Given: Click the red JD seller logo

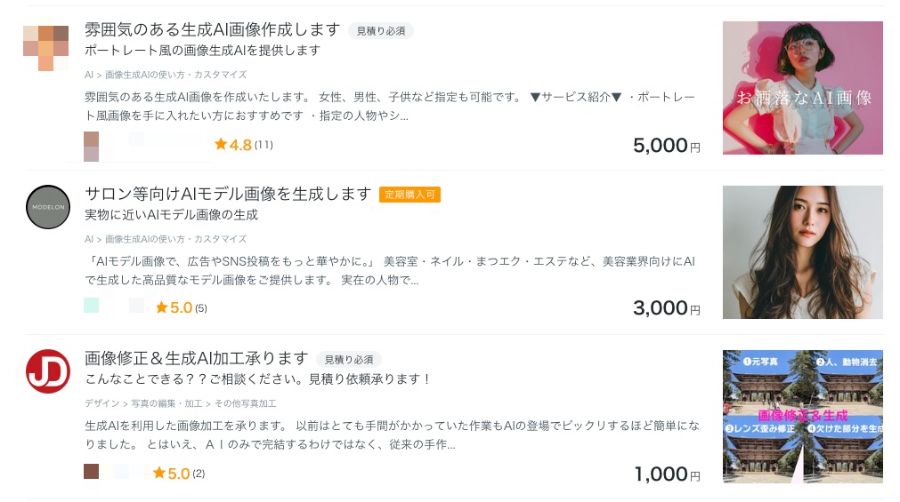Looking at the screenshot, I should [48, 372].
